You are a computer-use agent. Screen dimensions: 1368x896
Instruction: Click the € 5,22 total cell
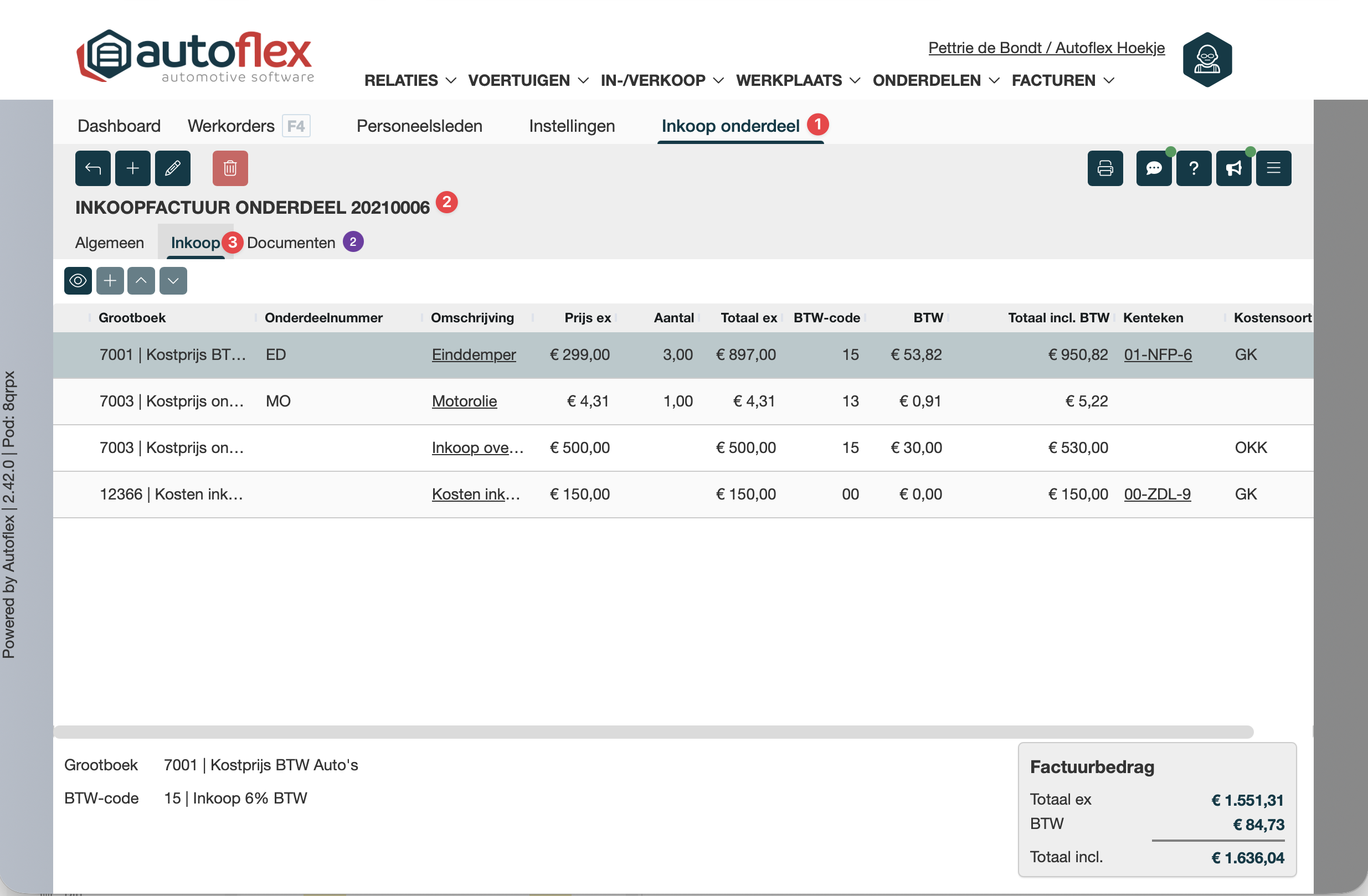1086,401
